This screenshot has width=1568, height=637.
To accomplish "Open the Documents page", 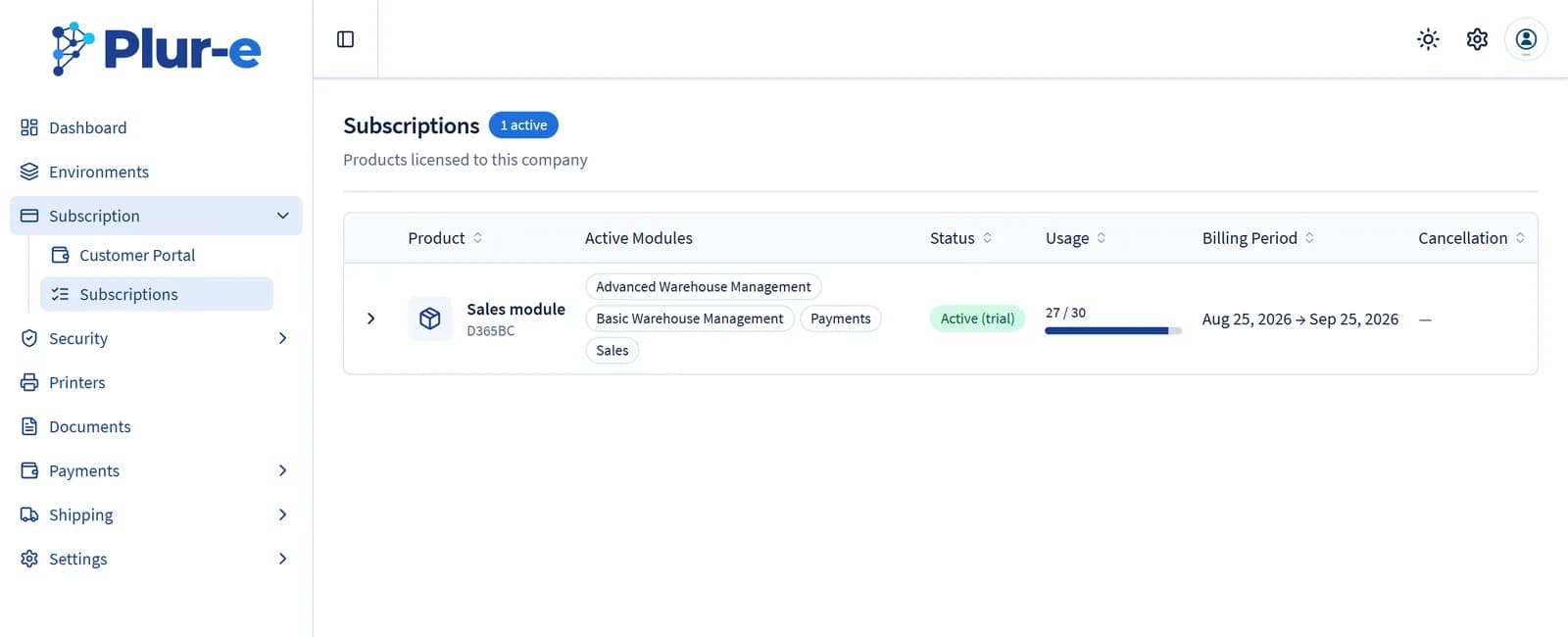I will pyautogui.click(x=156, y=426).
